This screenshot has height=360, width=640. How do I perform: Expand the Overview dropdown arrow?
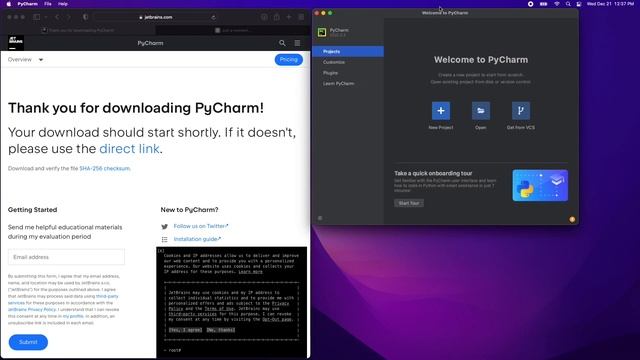point(41,60)
